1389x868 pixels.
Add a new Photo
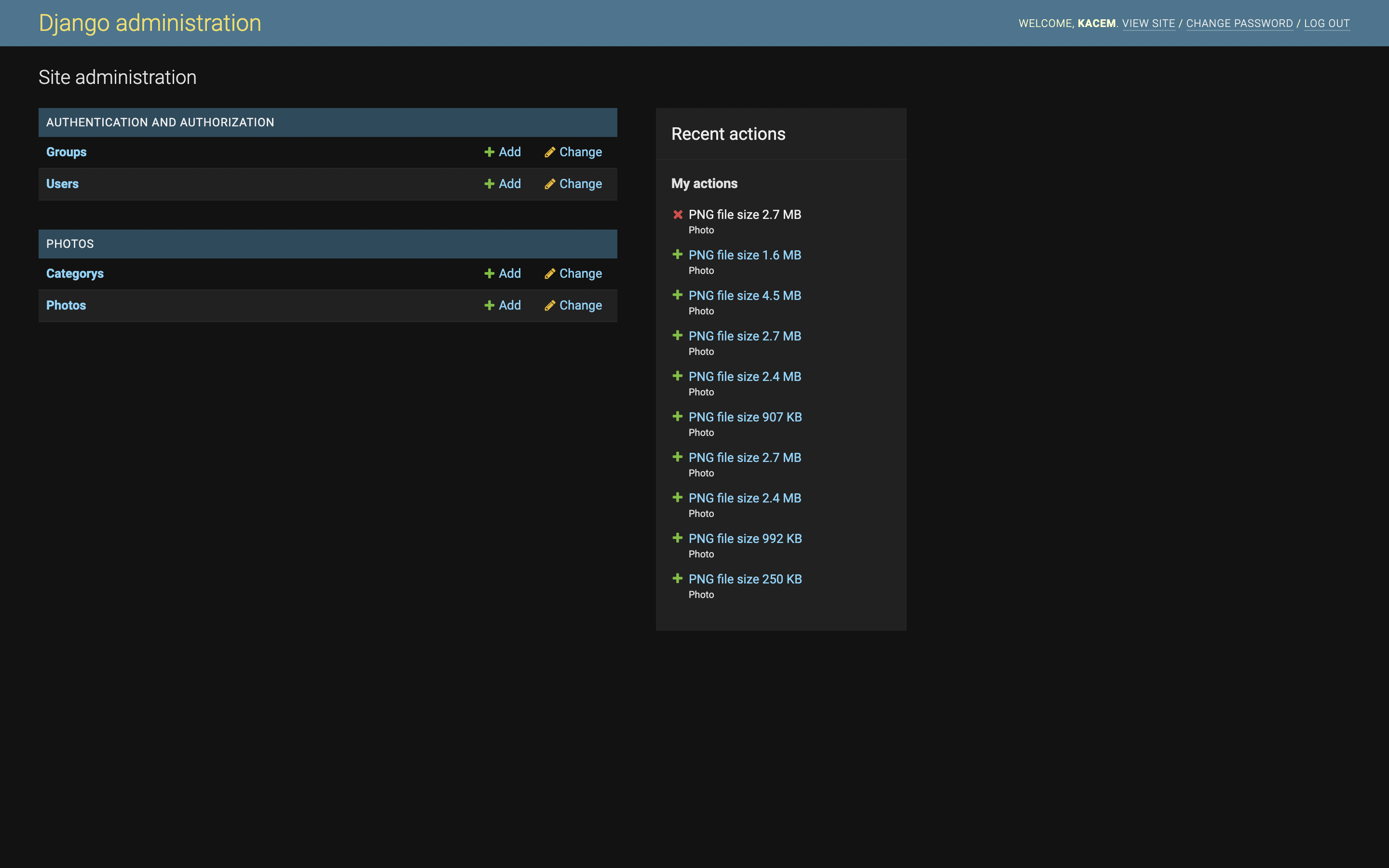tap(510, 305)
